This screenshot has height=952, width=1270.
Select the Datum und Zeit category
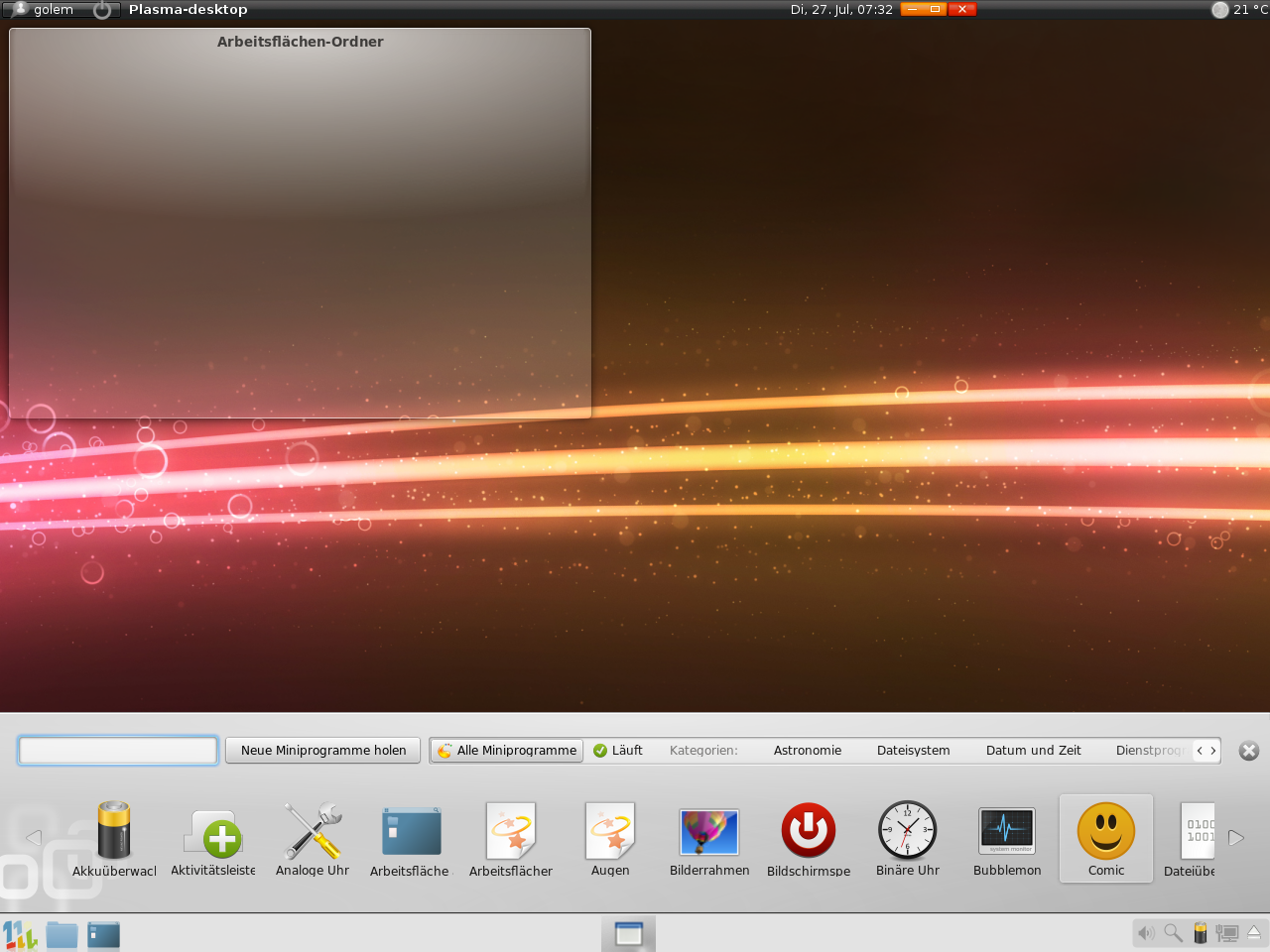coord(1033,751)
